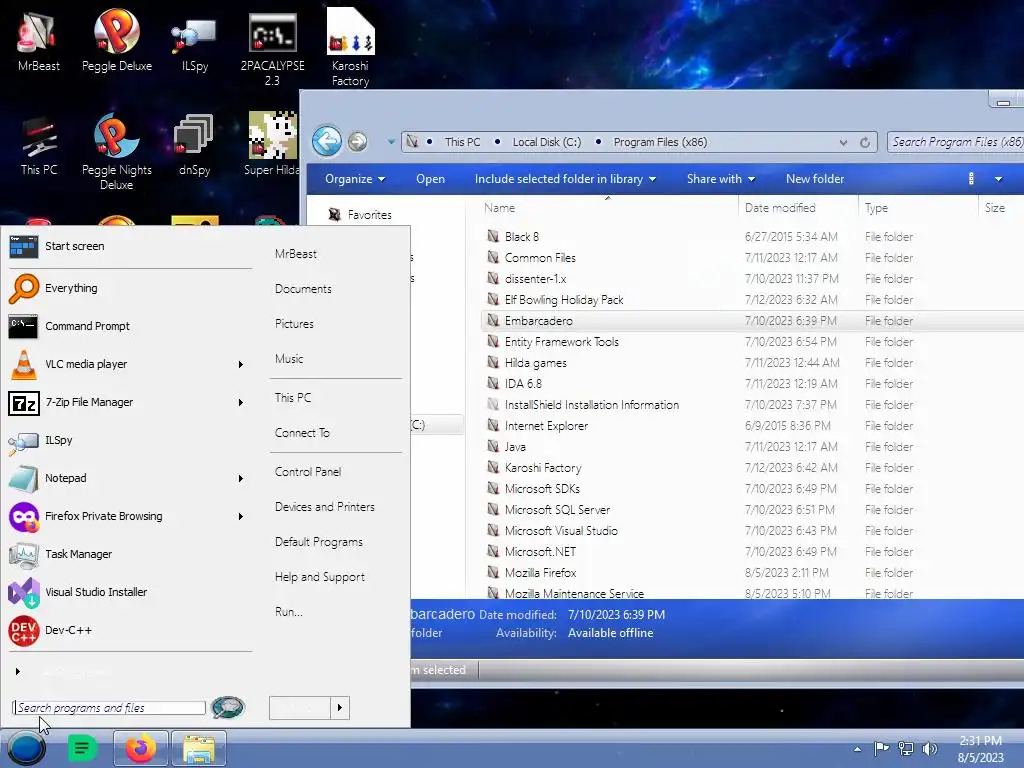The width and height of the screenshot is (1024, 768).
Task: Open Peggle Deluxe desktop shortcut
Action: tap(117, 40)
